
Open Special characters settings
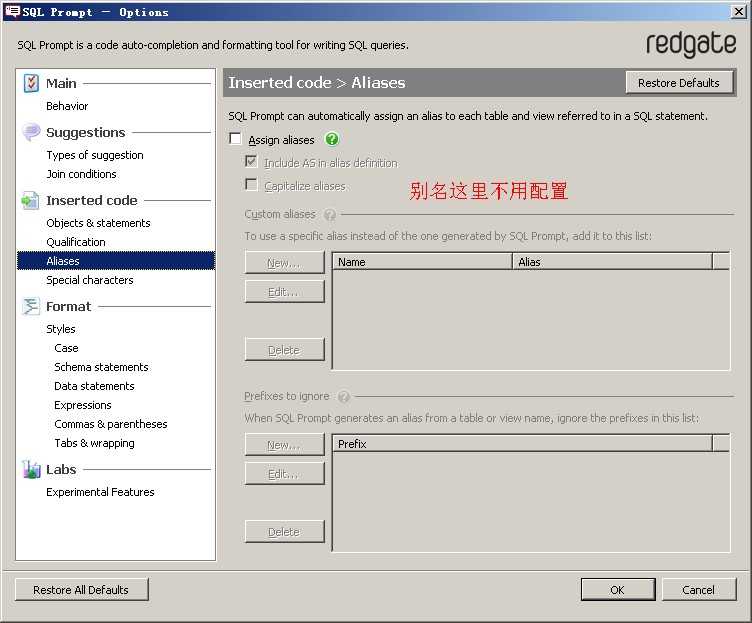click(90, 280)
